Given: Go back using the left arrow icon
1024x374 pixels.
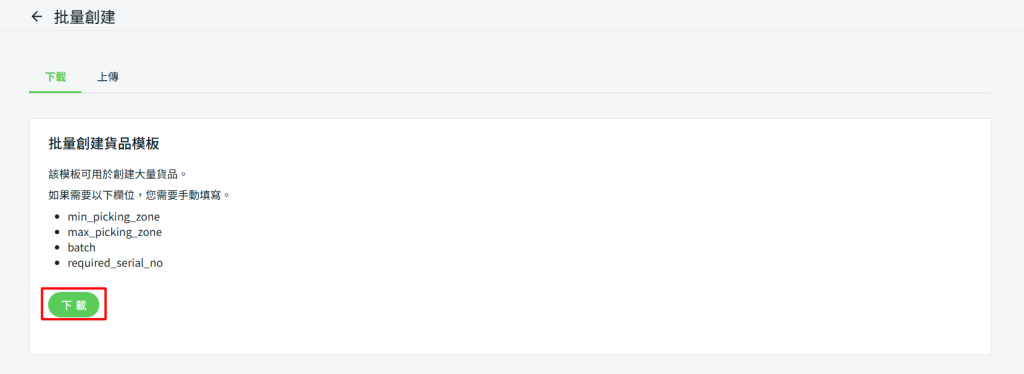Looking at the screenshot, I should (x=37, y=17).
